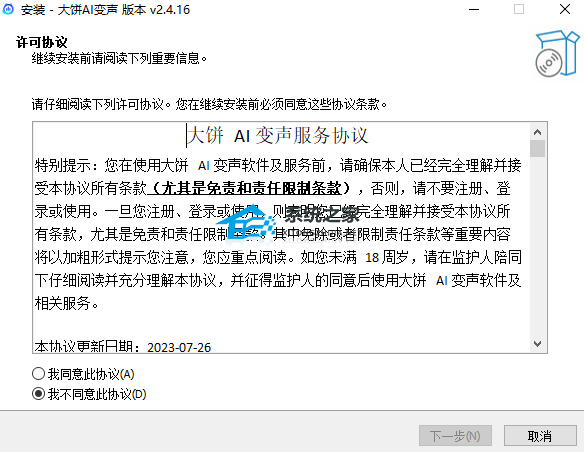Click the scrollbar down arrow in license box
This screenshot has height=452, width=584.
[537, 344]
